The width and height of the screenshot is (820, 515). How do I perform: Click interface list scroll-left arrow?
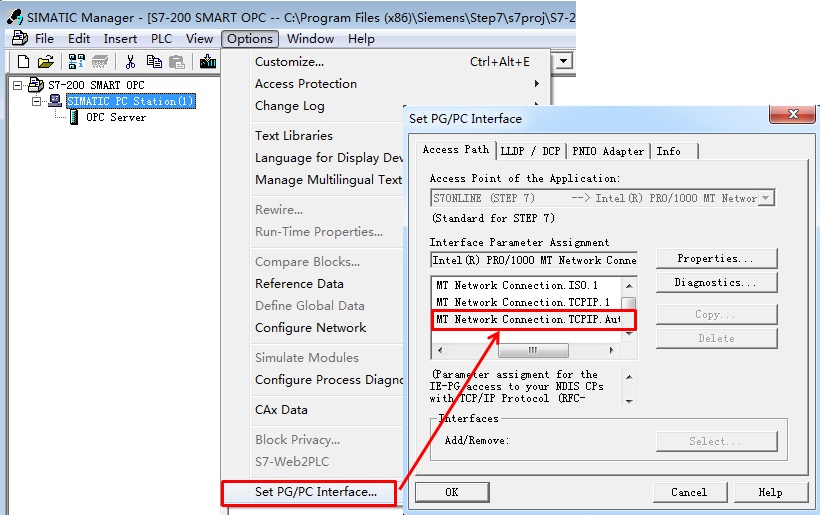click(440, 350)
